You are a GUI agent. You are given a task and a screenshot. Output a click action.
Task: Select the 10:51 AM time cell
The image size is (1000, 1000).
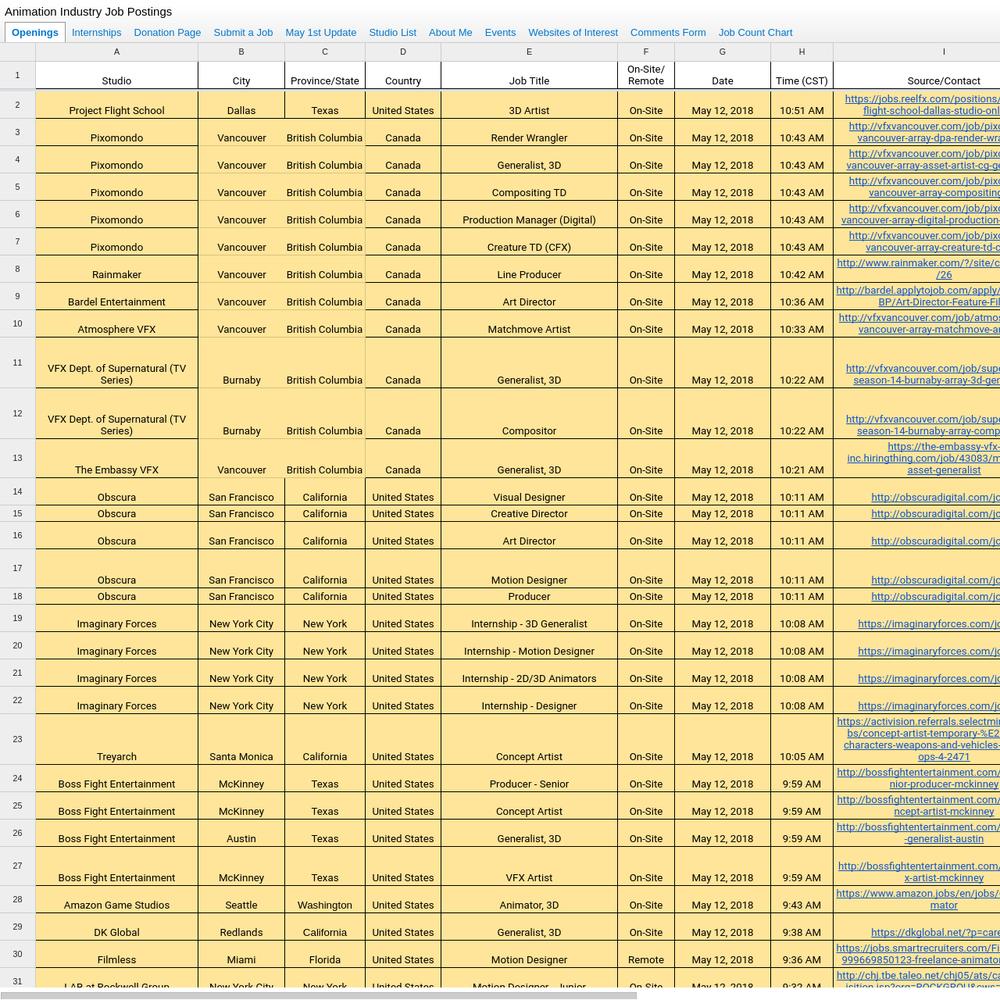coord(802,105)
